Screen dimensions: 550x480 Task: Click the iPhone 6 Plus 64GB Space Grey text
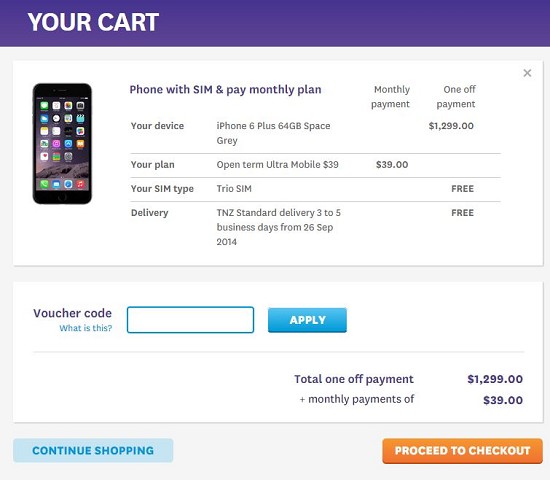(x=273, y=133)
